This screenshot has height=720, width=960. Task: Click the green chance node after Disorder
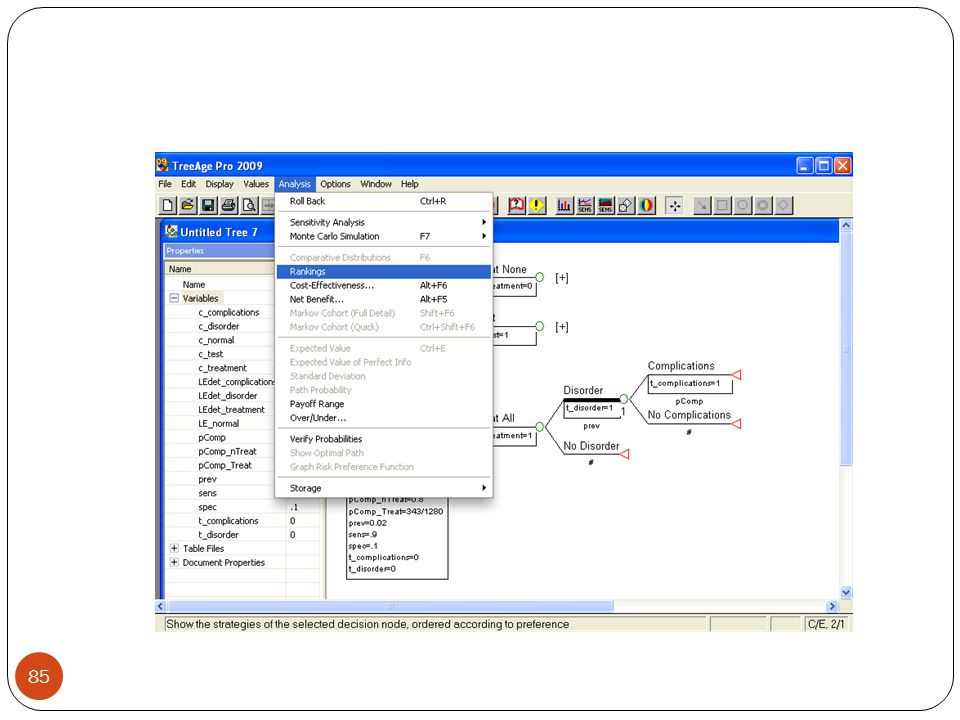pyautogui.click(x=624, y=399)
